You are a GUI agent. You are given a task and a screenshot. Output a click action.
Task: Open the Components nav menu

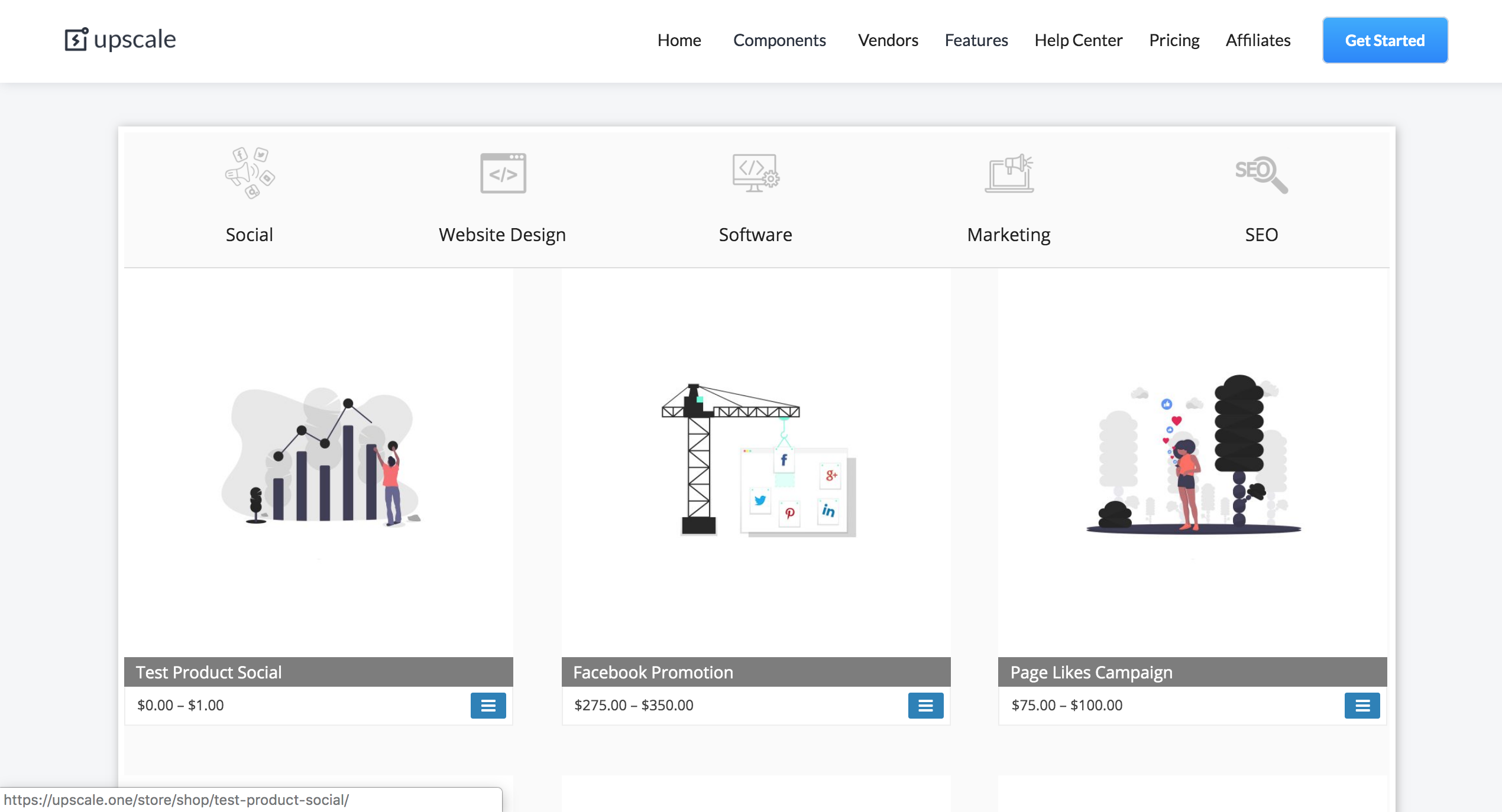(779, 40)
